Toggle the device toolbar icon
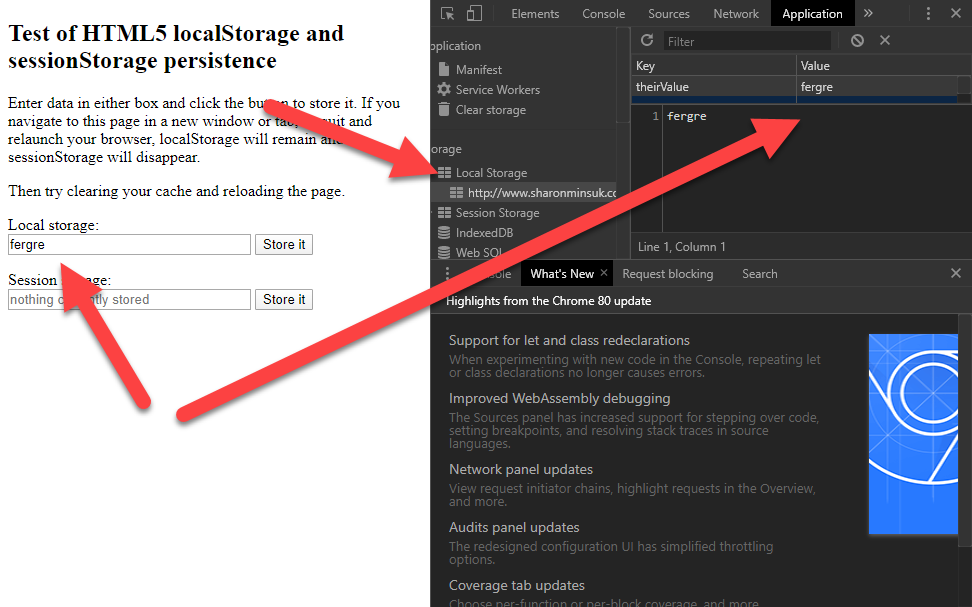Image resolution: width=972 pixels, height=607 pixels. tap(474, 14)
